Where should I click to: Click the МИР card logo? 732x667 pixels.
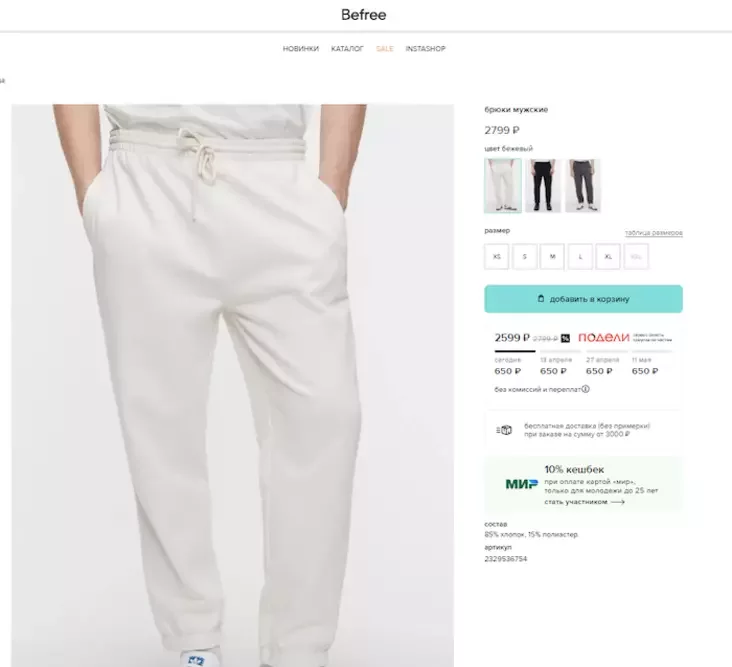521,484
